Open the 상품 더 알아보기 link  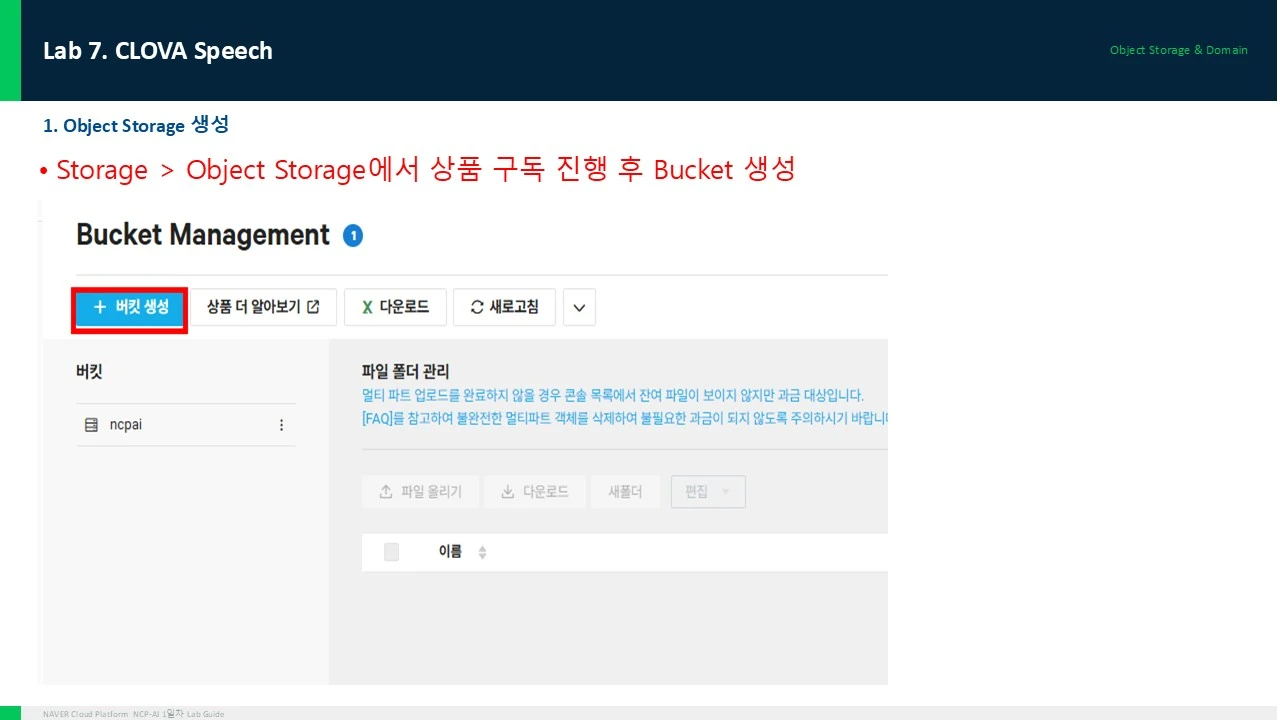(264, 308)
